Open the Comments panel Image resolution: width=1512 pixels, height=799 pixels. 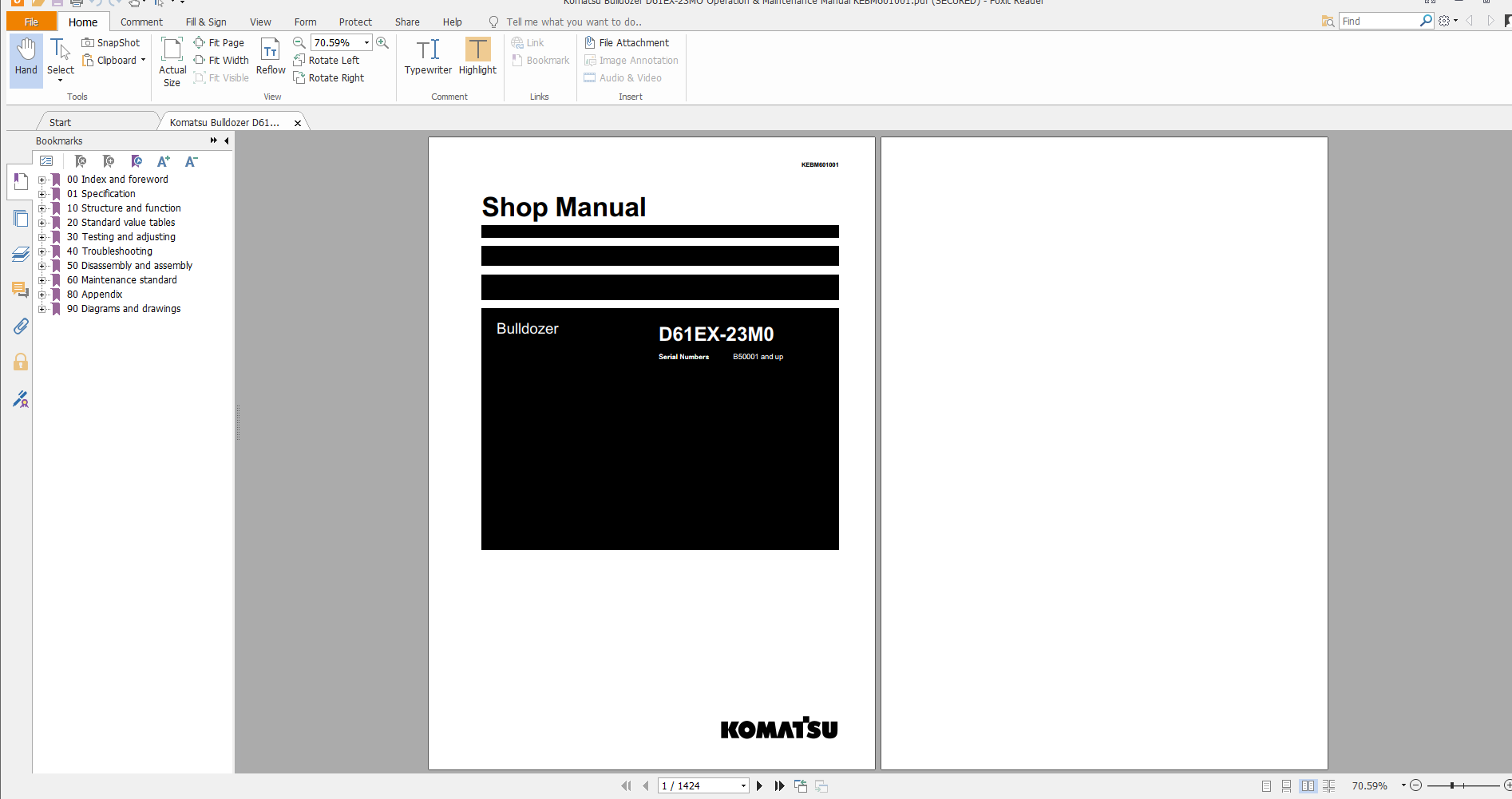21,290
